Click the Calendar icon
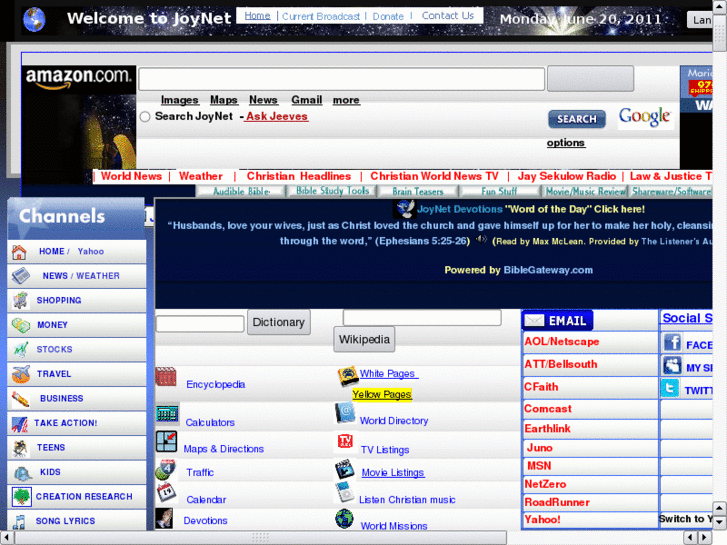This screenshot has height=545, width=727. (166, 492)
